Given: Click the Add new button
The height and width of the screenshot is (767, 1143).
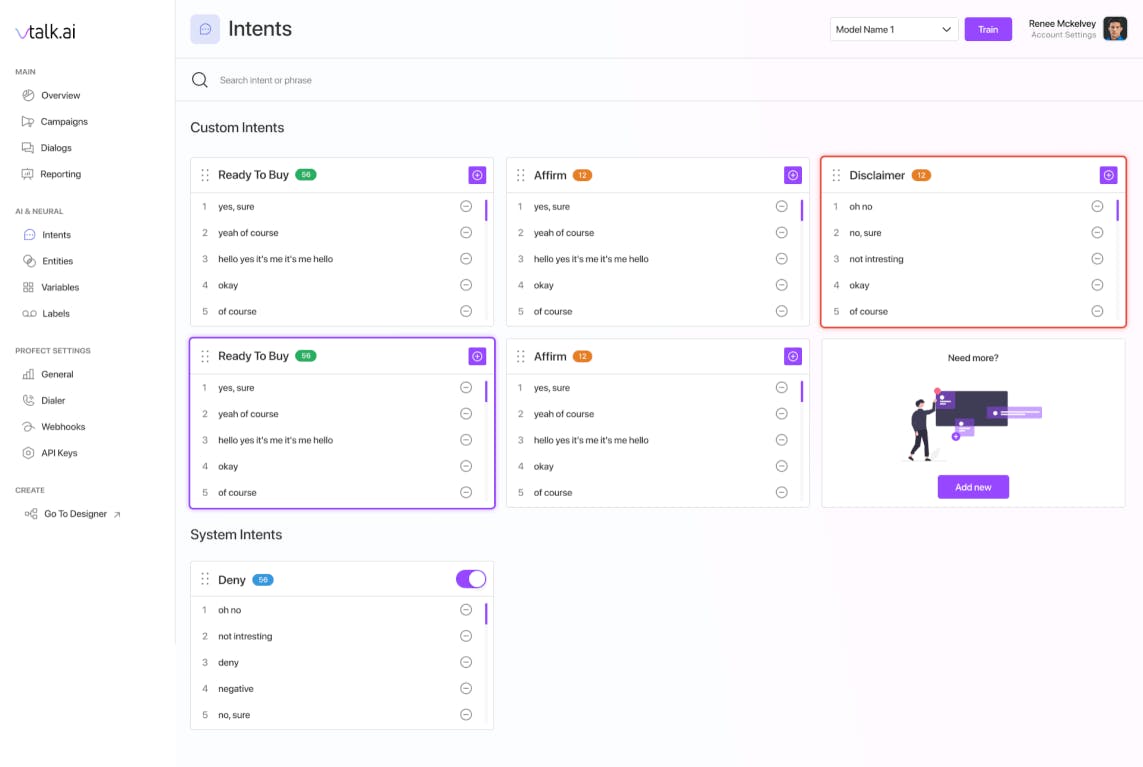Looking at the screenshot, I should click(x=973, y=487).
